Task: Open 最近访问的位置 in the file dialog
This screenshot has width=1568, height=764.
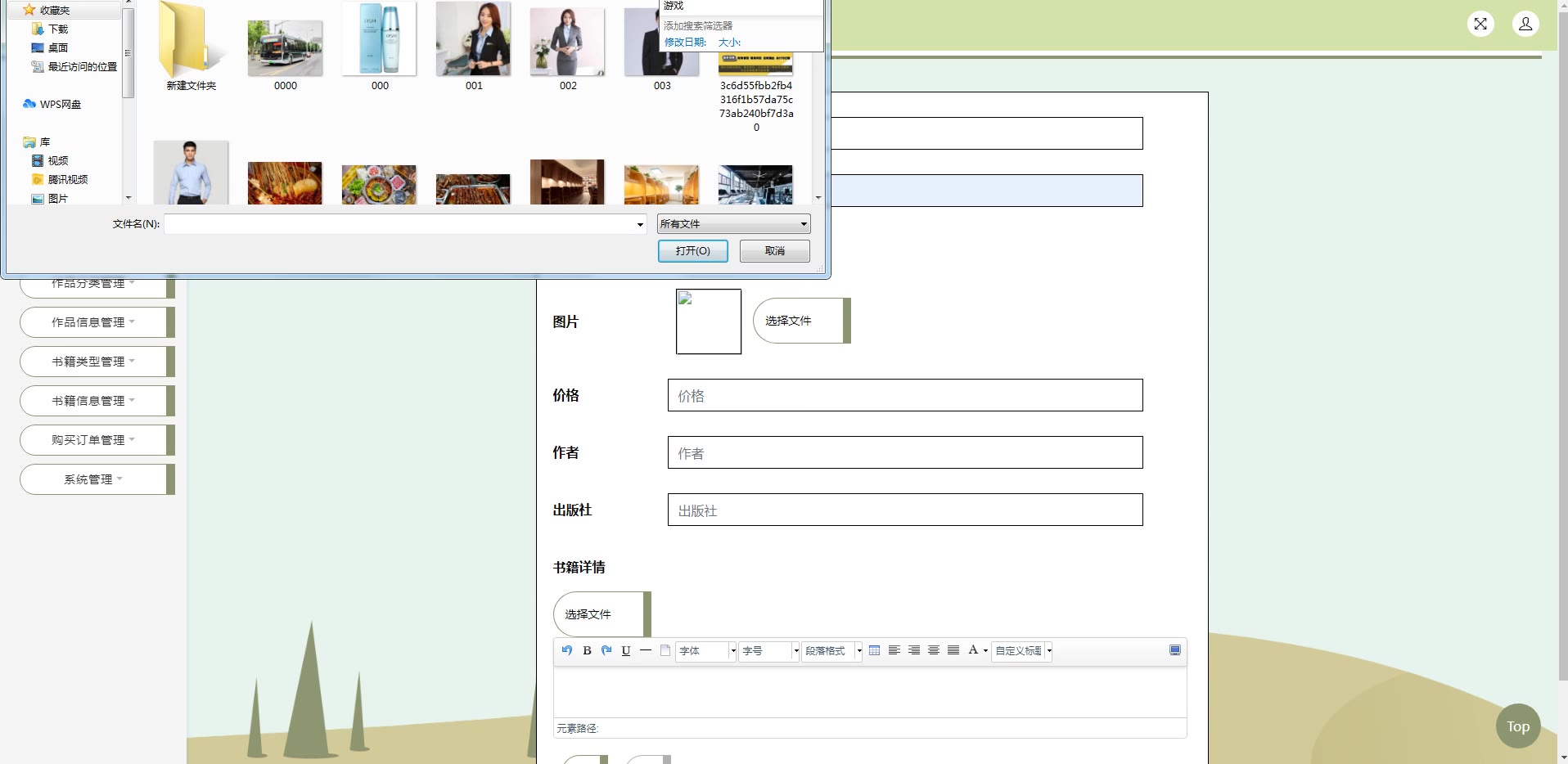Action: 74,66
